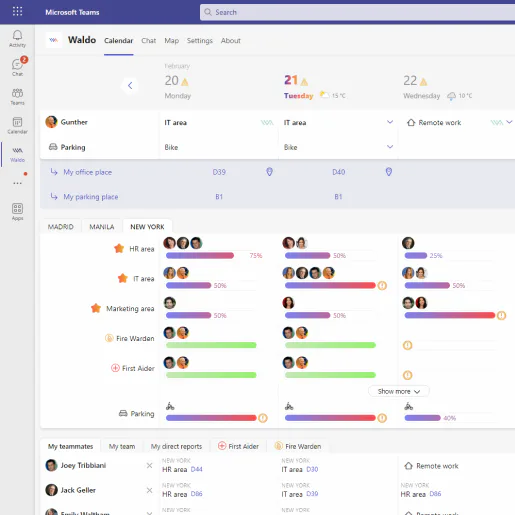The height and width of the screenshot is (515, 515).
Task: Select the MADRID location tab
Action: (60, 227)
